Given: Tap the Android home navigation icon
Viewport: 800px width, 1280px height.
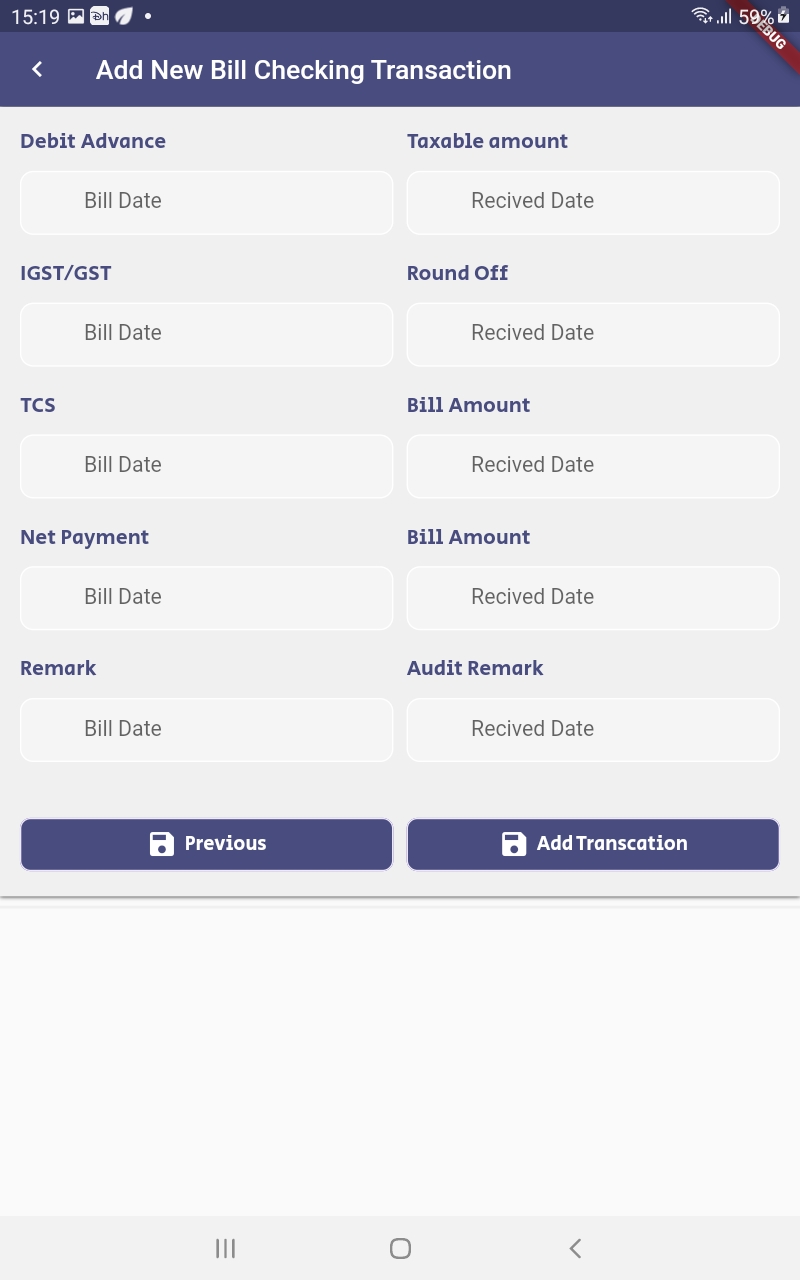Looking at the screenshot, I should pyautogui.click(x=400, y=1248).
